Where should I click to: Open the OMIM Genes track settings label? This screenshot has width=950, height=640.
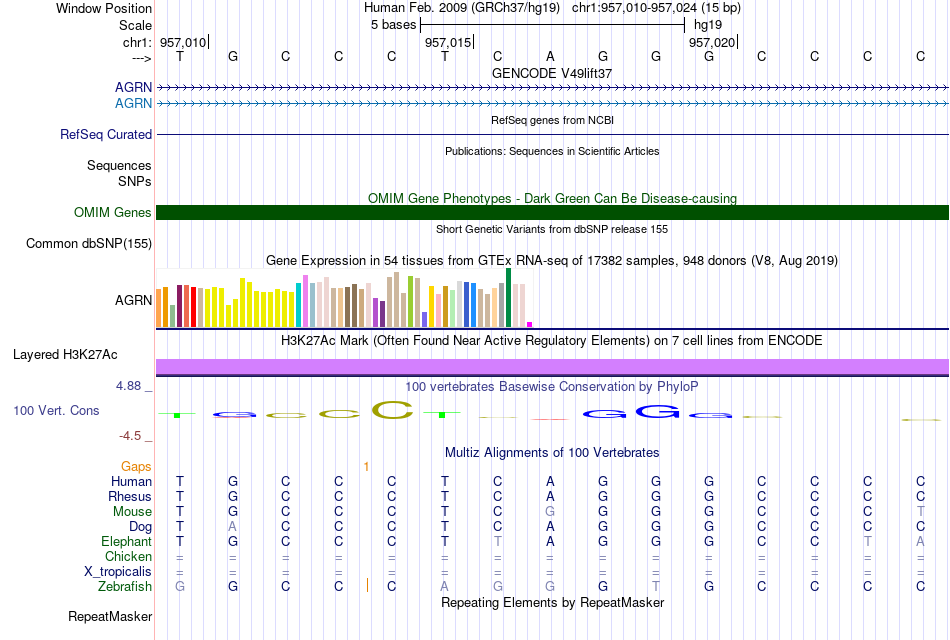113,213
